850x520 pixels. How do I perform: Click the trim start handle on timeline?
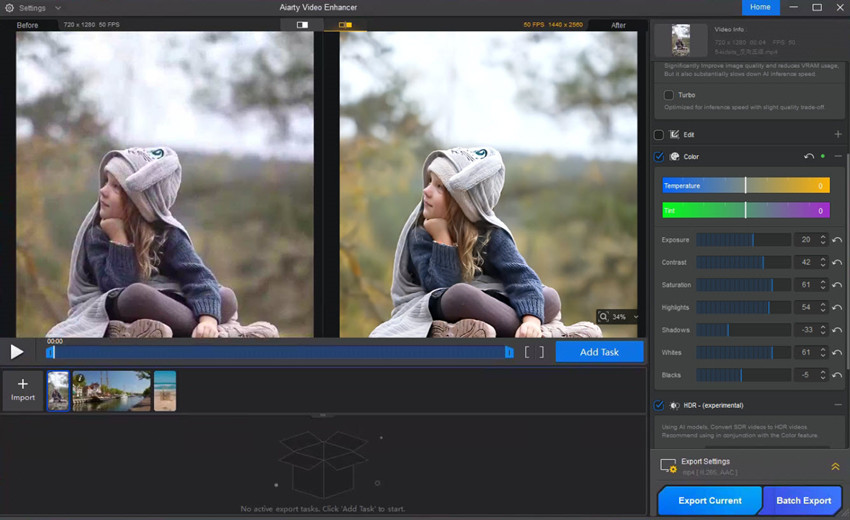[50, 352]
